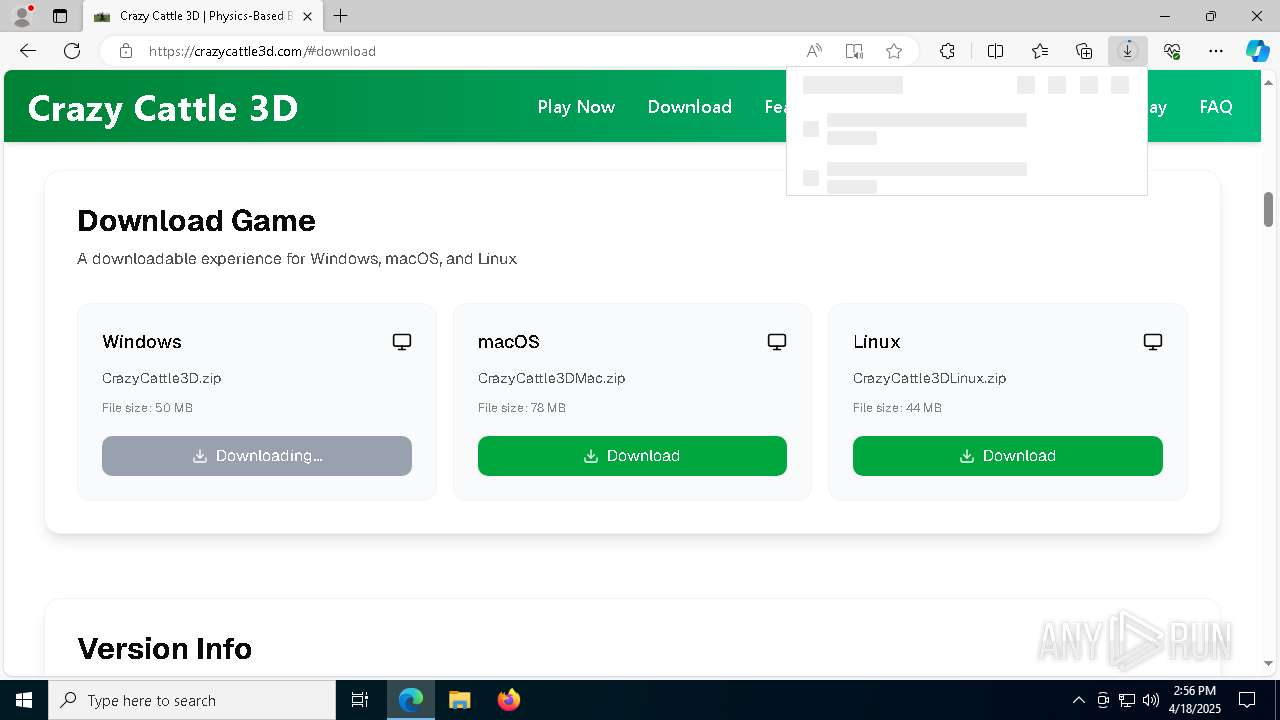Click the macOS card monitor icon
The height and width of the screenshot is (720, 1280).
[x=777, y=342]
